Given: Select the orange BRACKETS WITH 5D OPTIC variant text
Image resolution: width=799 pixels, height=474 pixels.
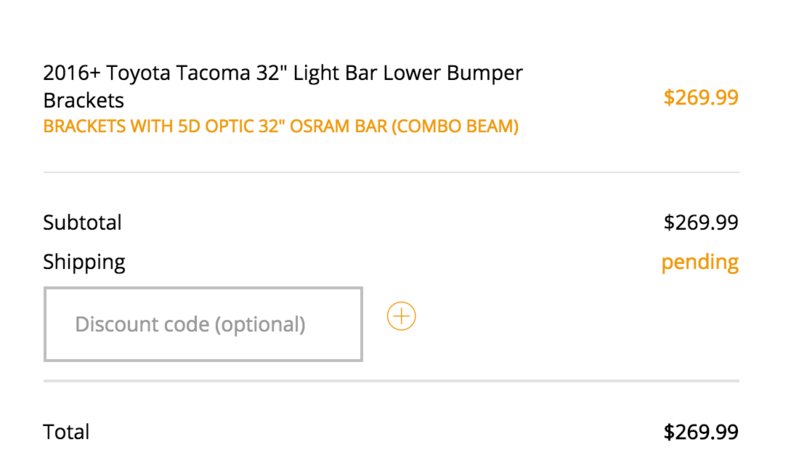Looking at the screenshot, I should click(x=281, y=126).
